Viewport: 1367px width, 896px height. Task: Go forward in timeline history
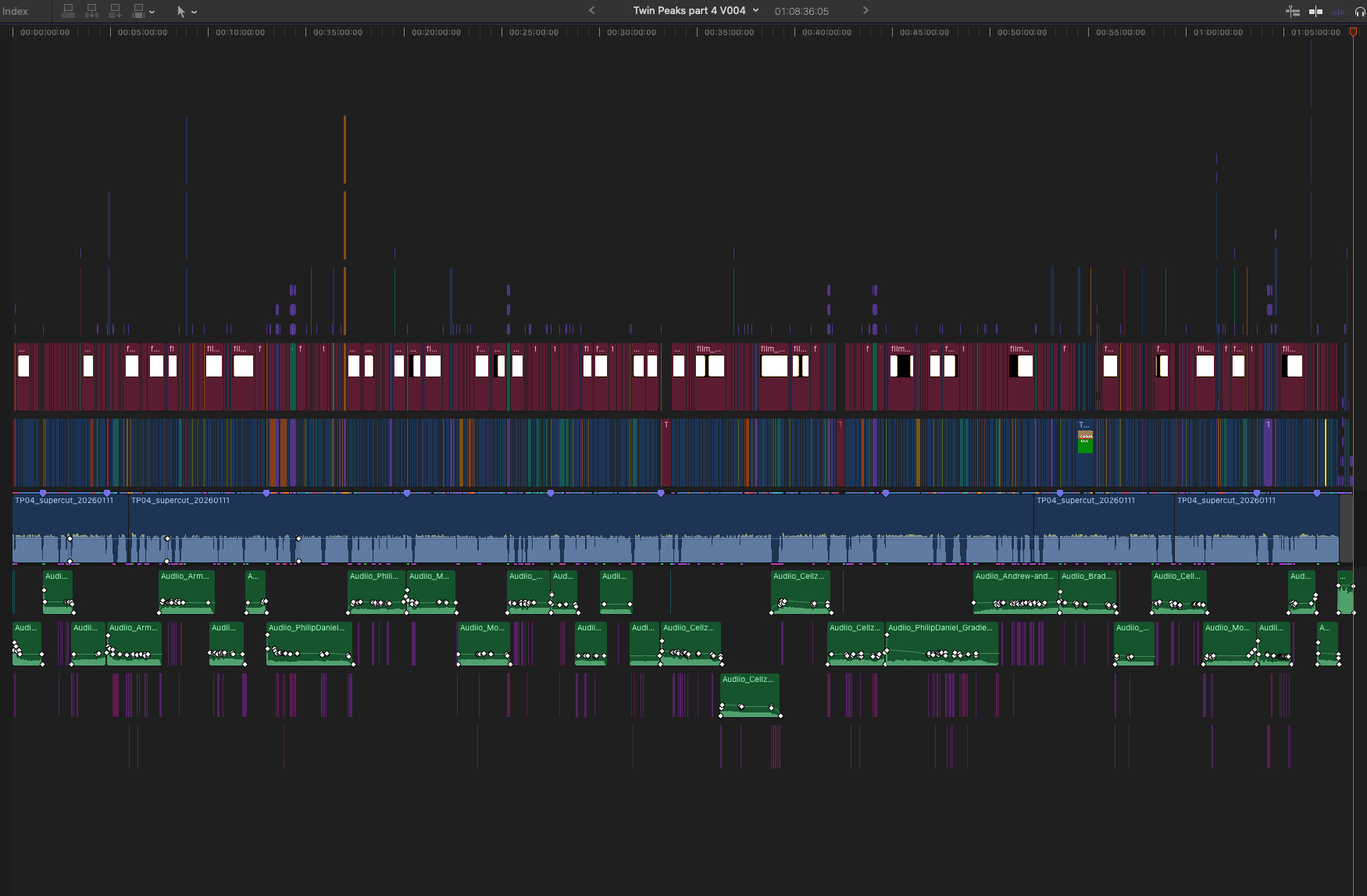click(x=866, y=11)
